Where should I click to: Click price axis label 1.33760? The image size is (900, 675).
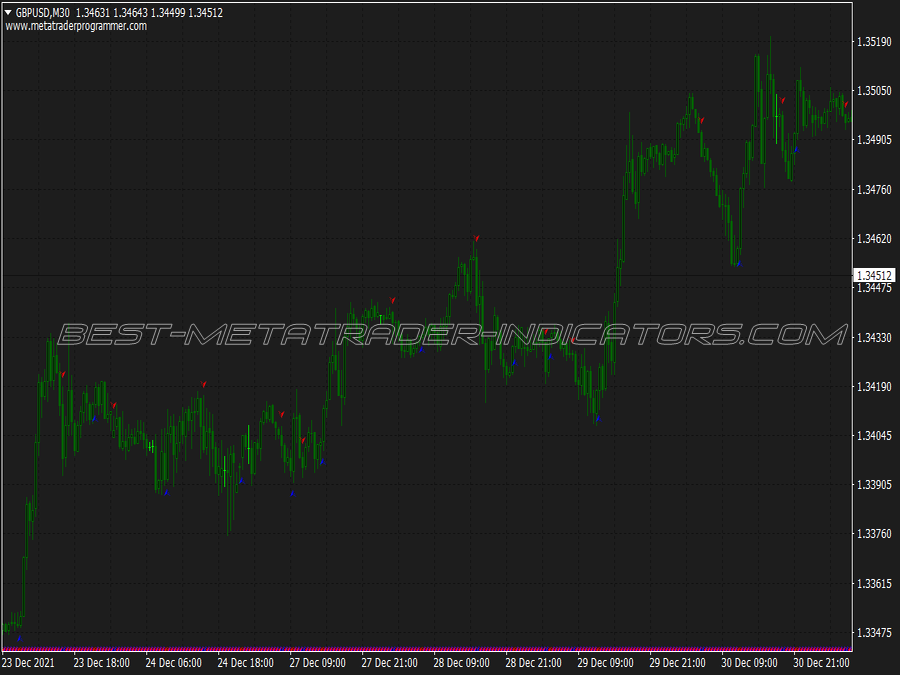874,534
